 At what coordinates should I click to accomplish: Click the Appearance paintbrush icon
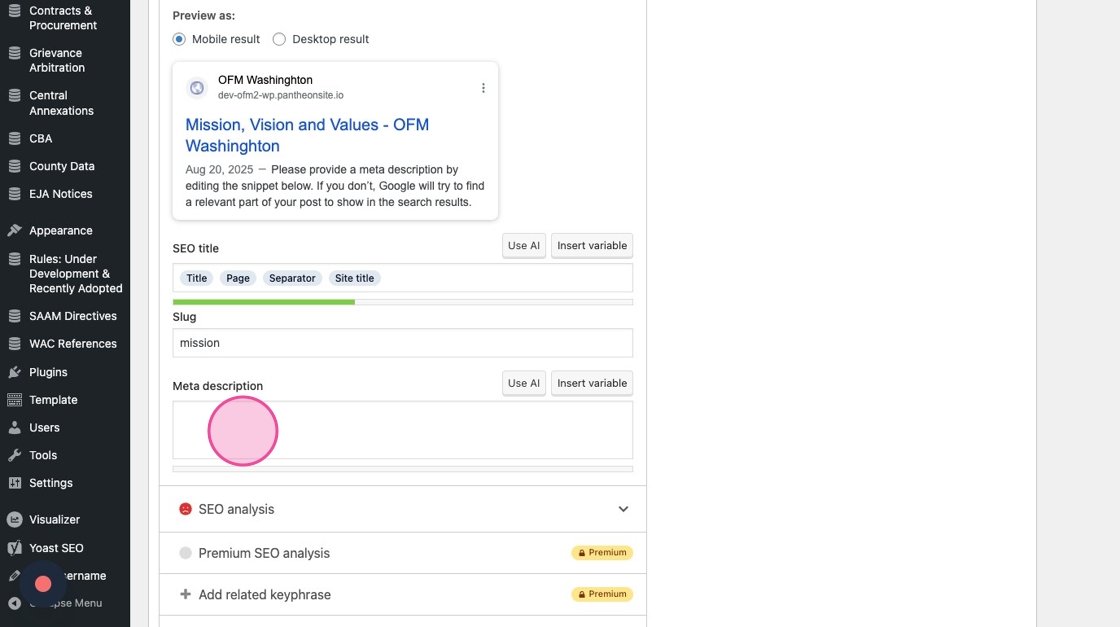tap(14, 231)
